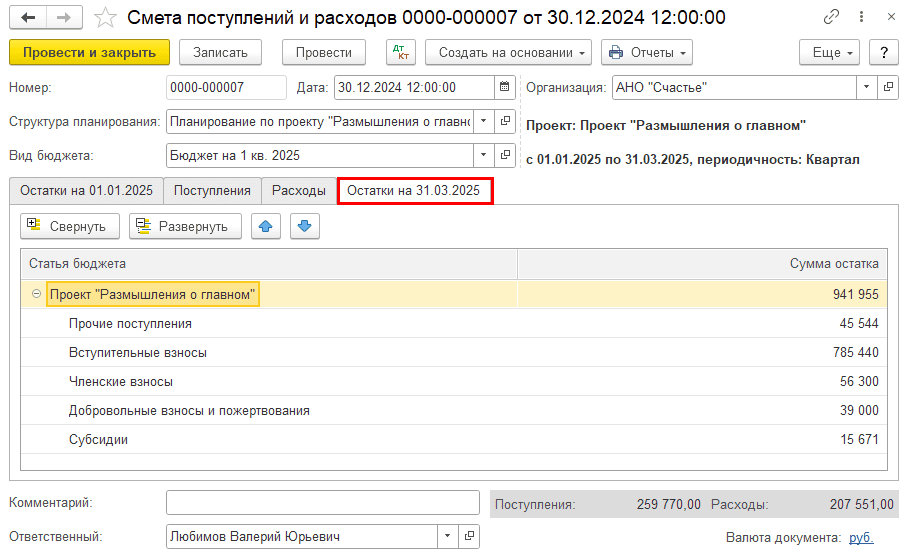Image resolution: width=909 pixels, height=555 pixels.
Task: Click the руб. currency link
Action: pyautogui.click(x=860, y=538)
